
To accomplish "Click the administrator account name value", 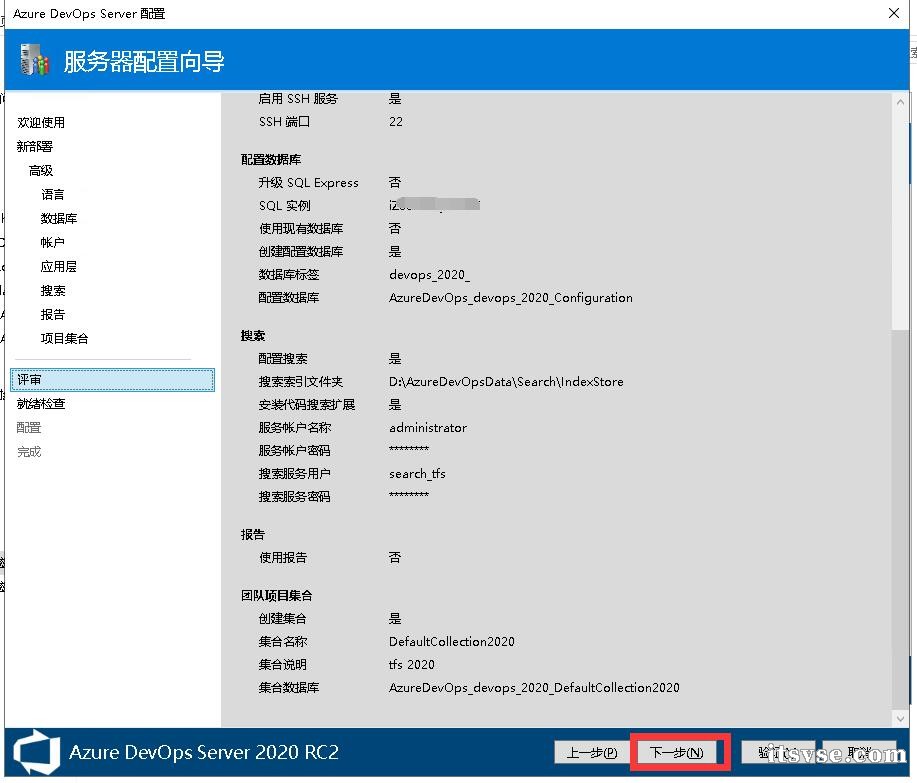I will [428, 428].
